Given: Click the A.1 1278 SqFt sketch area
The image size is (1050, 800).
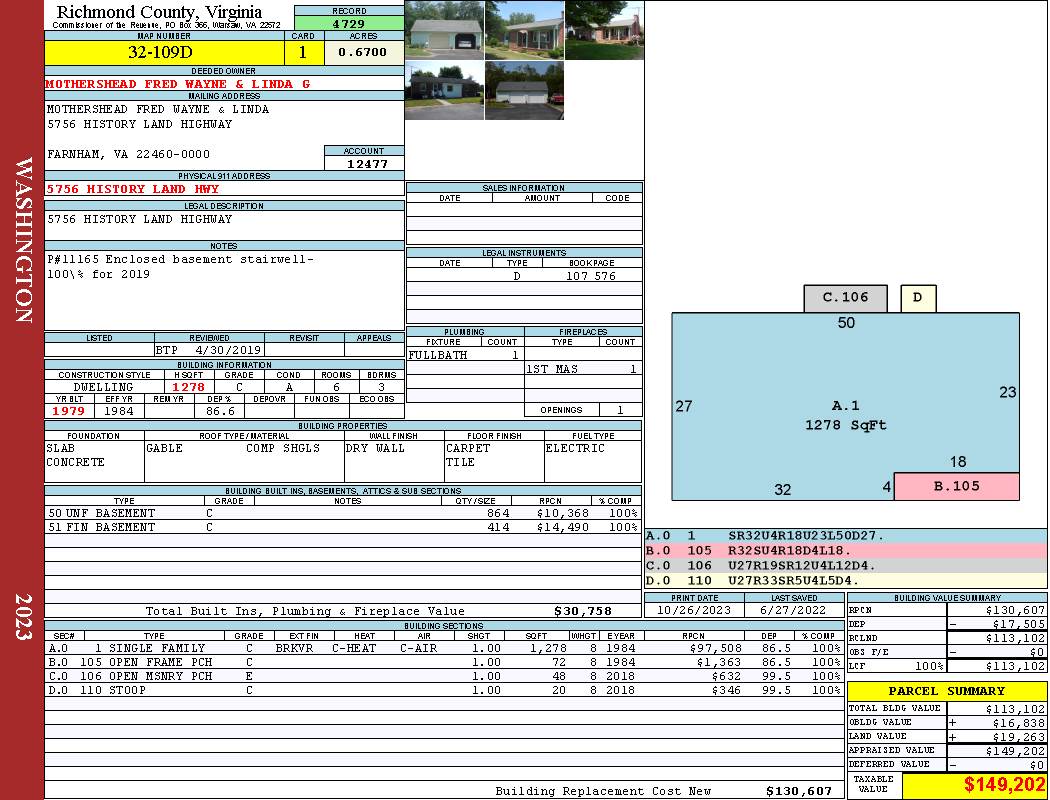Looking at the screenshot, I should [845, 415].
